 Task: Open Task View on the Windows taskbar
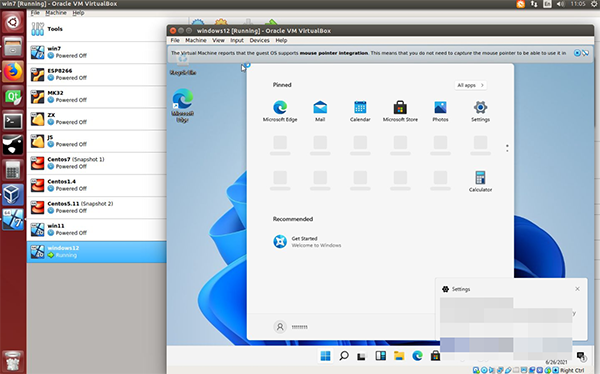361,356
